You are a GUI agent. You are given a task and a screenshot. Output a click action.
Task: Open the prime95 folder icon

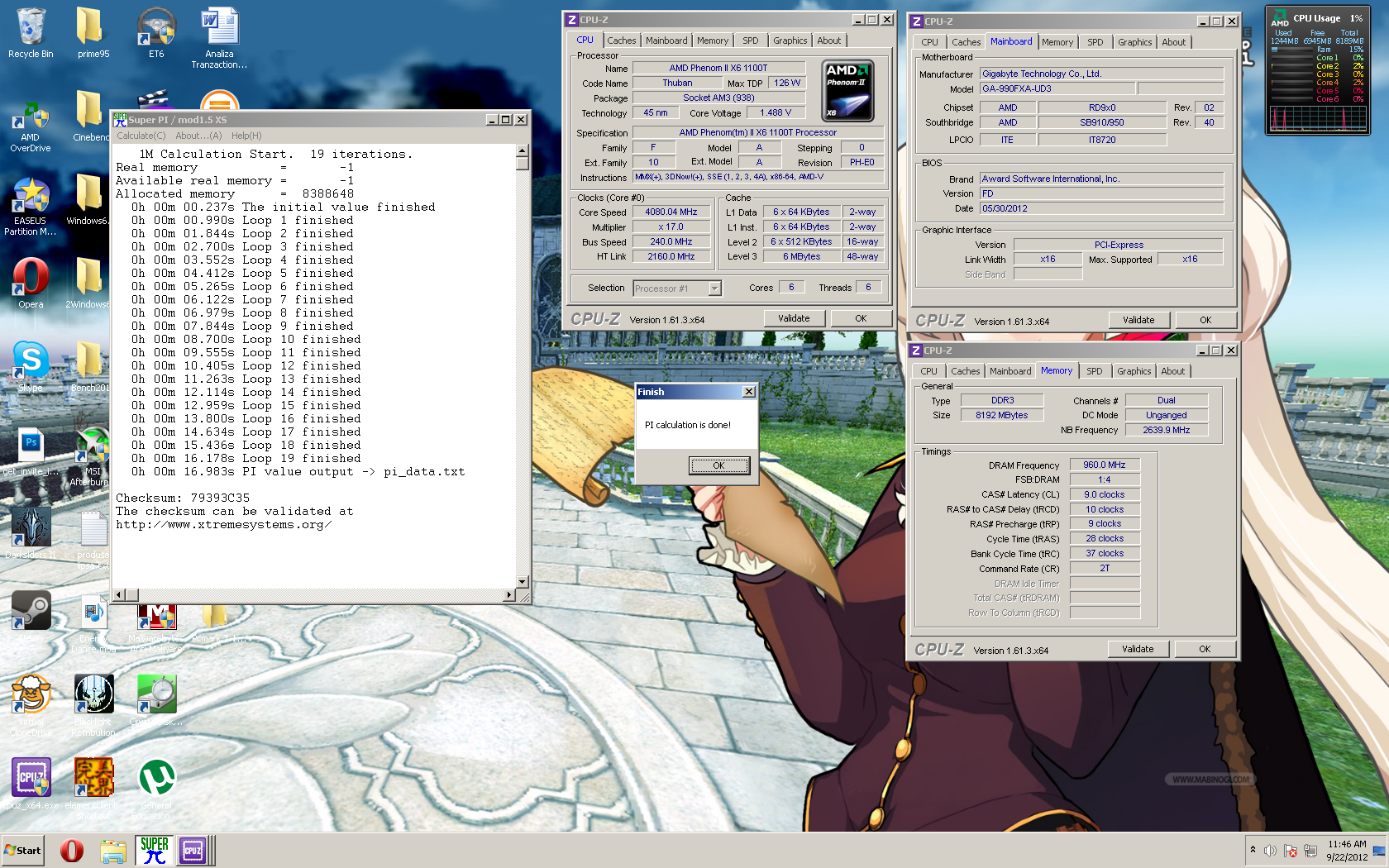(93, 33)
